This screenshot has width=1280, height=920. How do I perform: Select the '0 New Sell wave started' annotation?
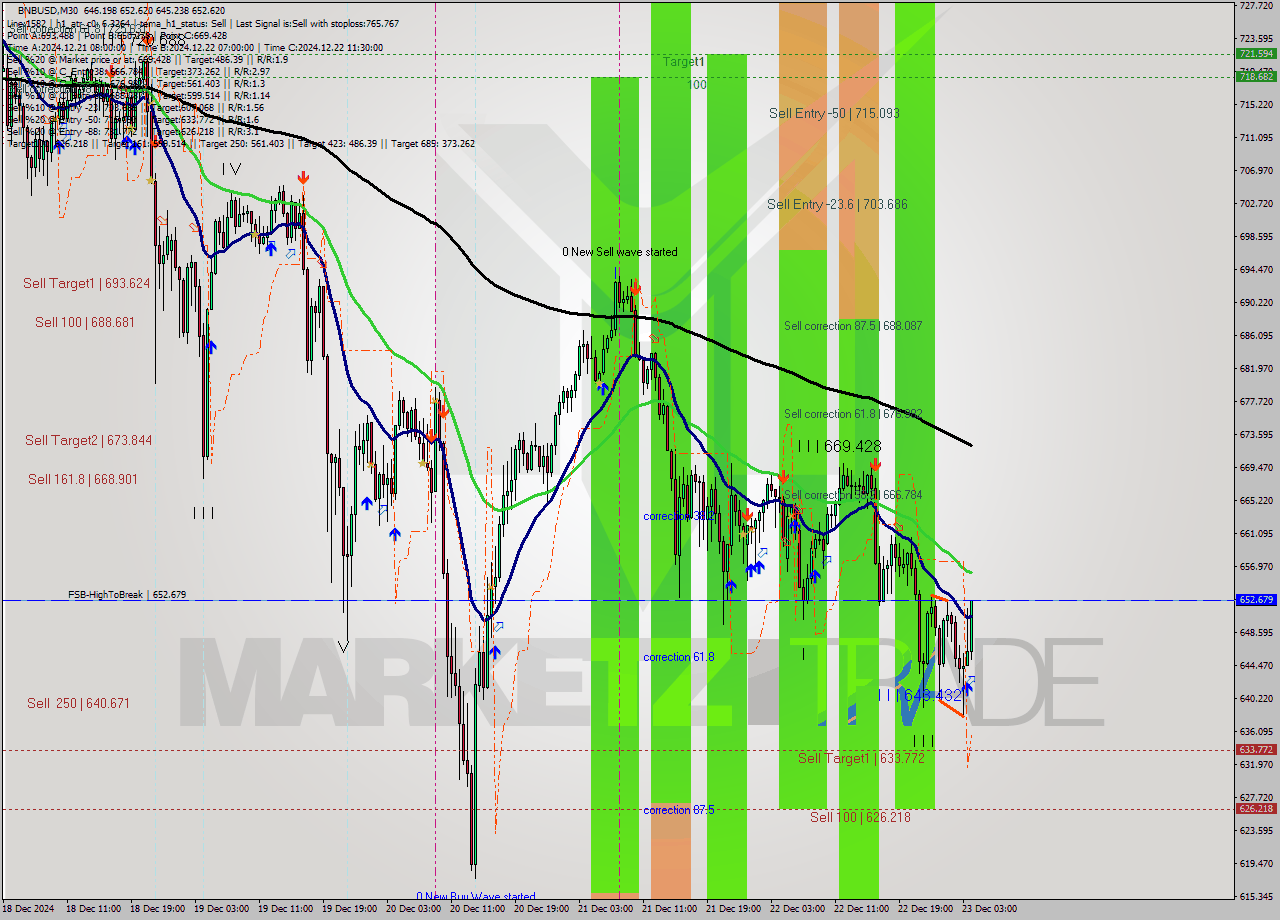(x=619, y=252)
